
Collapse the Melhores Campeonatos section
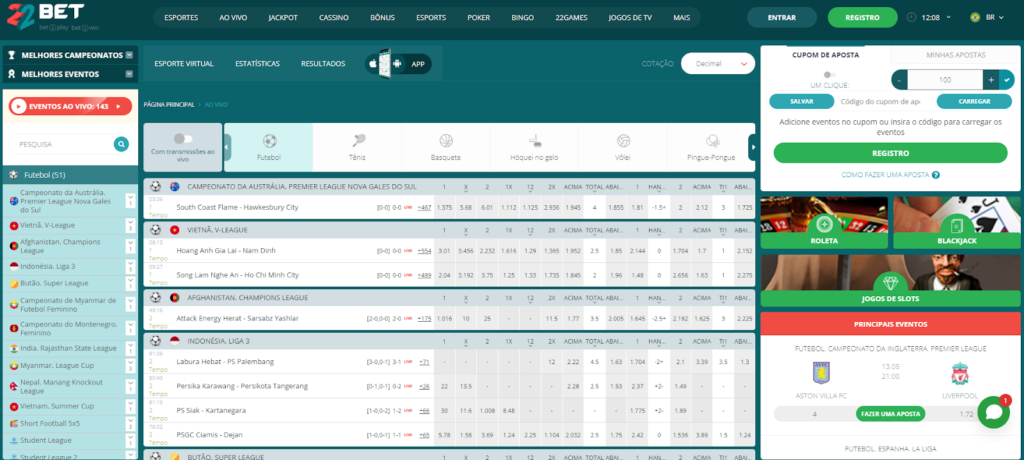(x=129, y=55)
